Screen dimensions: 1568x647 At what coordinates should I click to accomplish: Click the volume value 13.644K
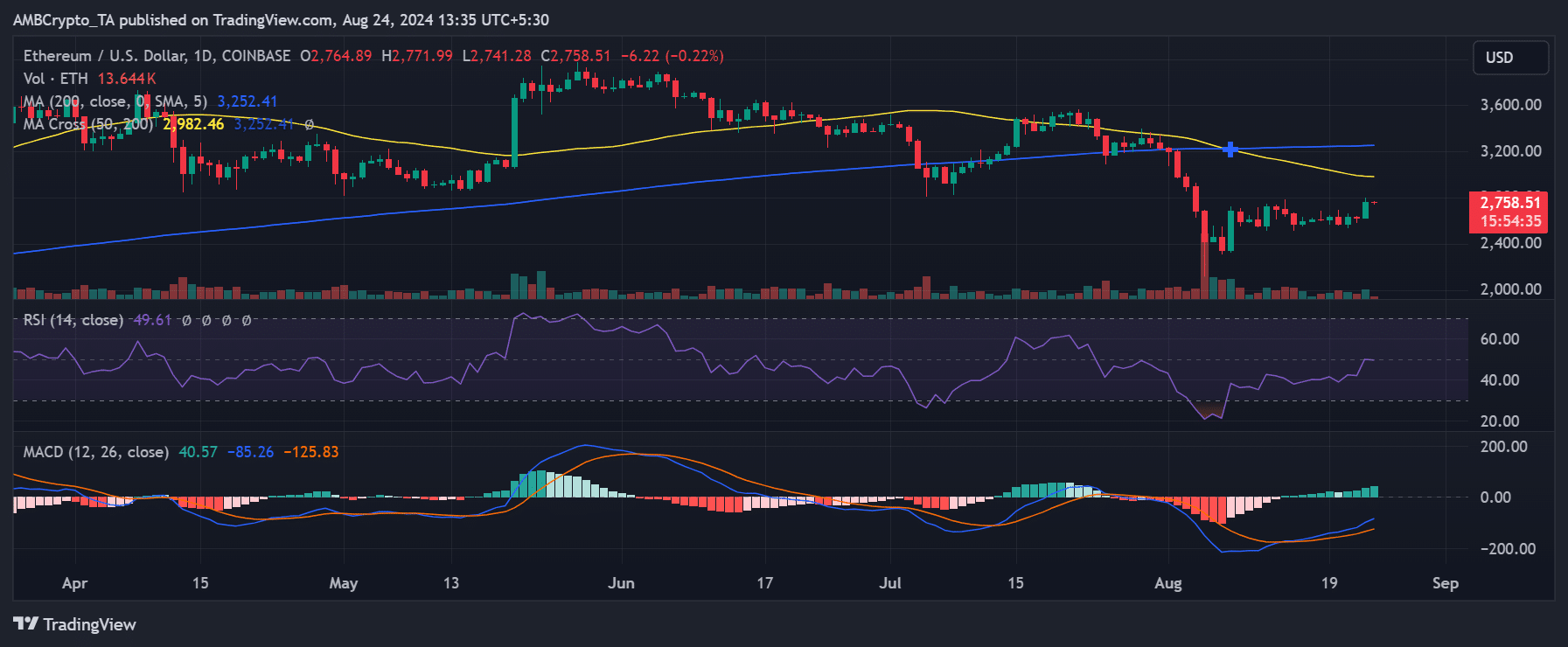click(x=127, y=79)
